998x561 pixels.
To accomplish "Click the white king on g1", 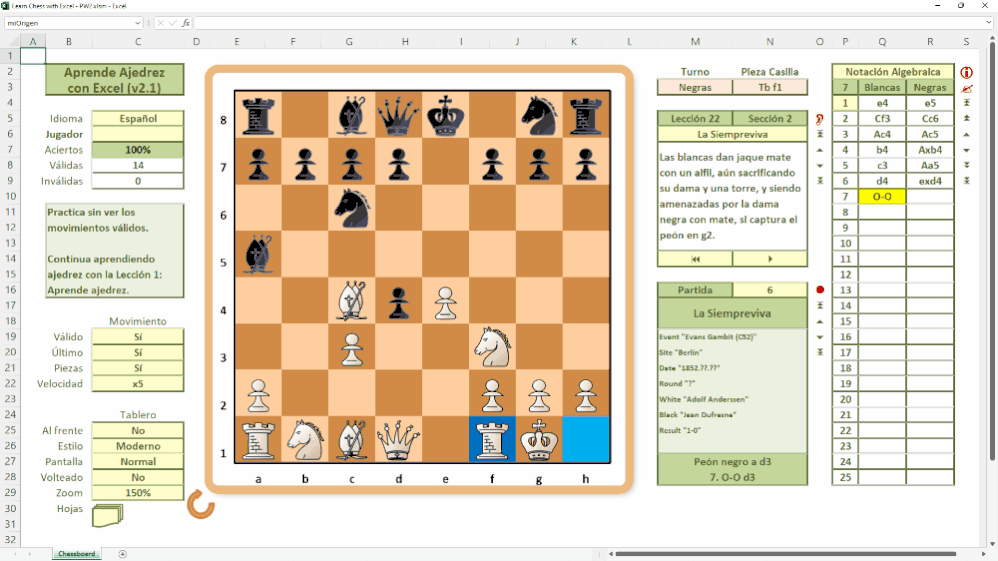I will point(539,440).
